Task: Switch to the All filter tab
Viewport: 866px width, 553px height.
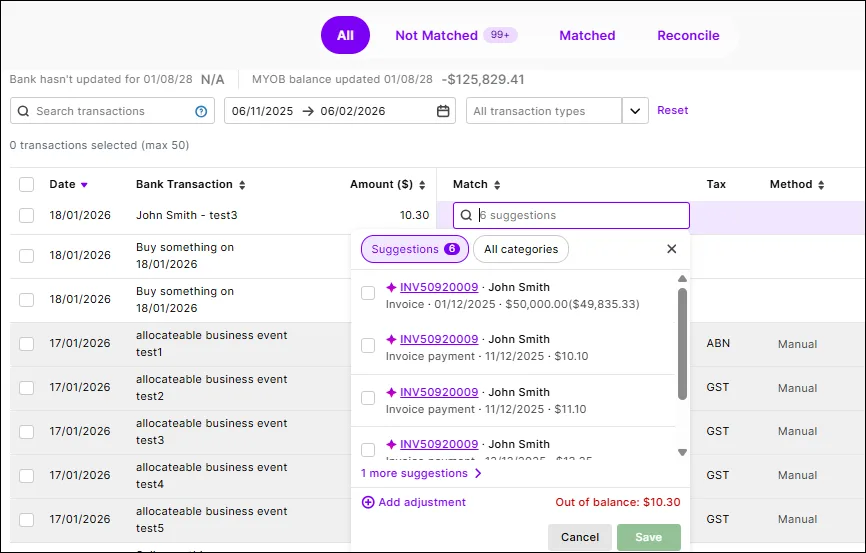Action: (345, 35)
